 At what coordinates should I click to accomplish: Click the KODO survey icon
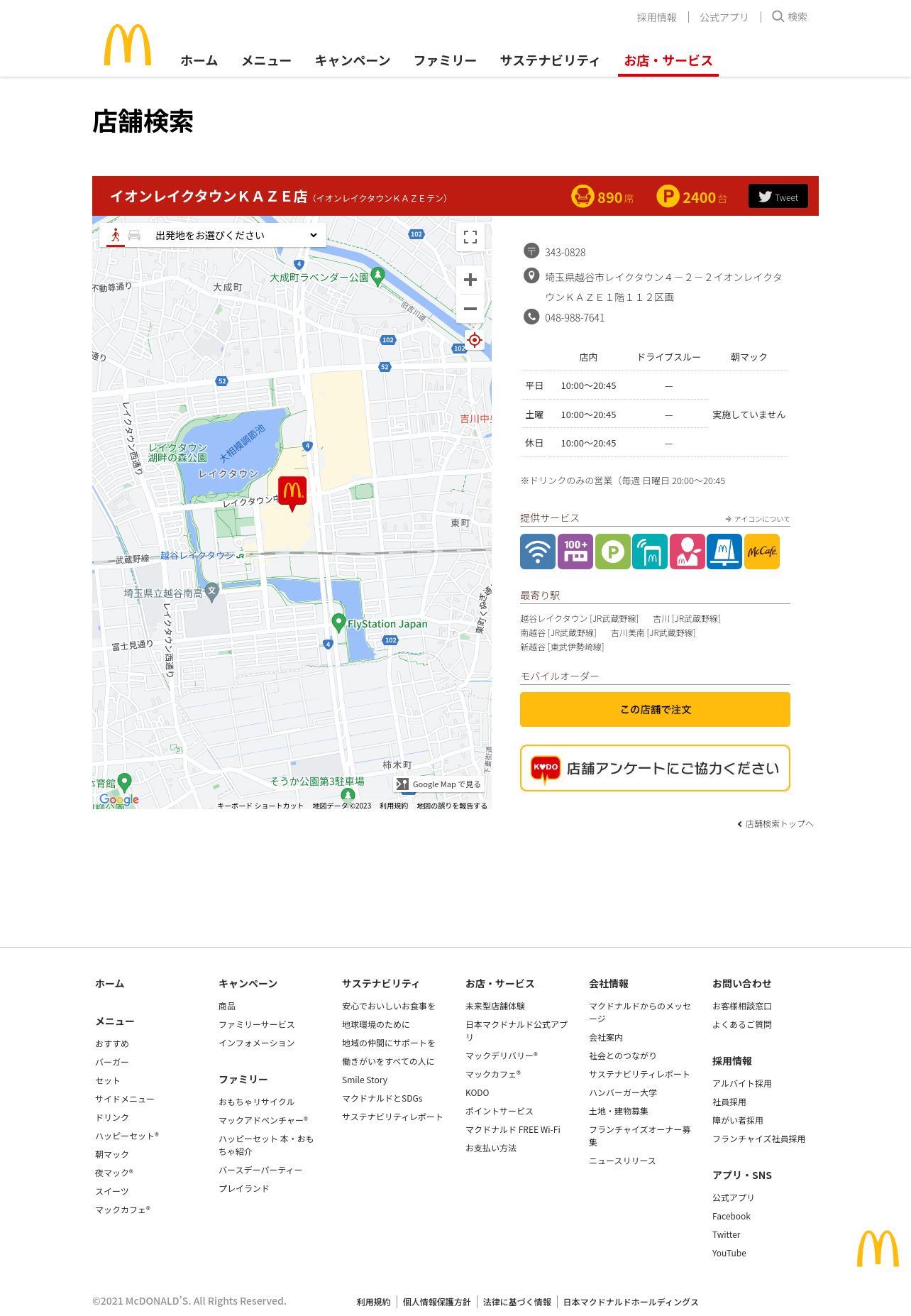click(546, 769)
